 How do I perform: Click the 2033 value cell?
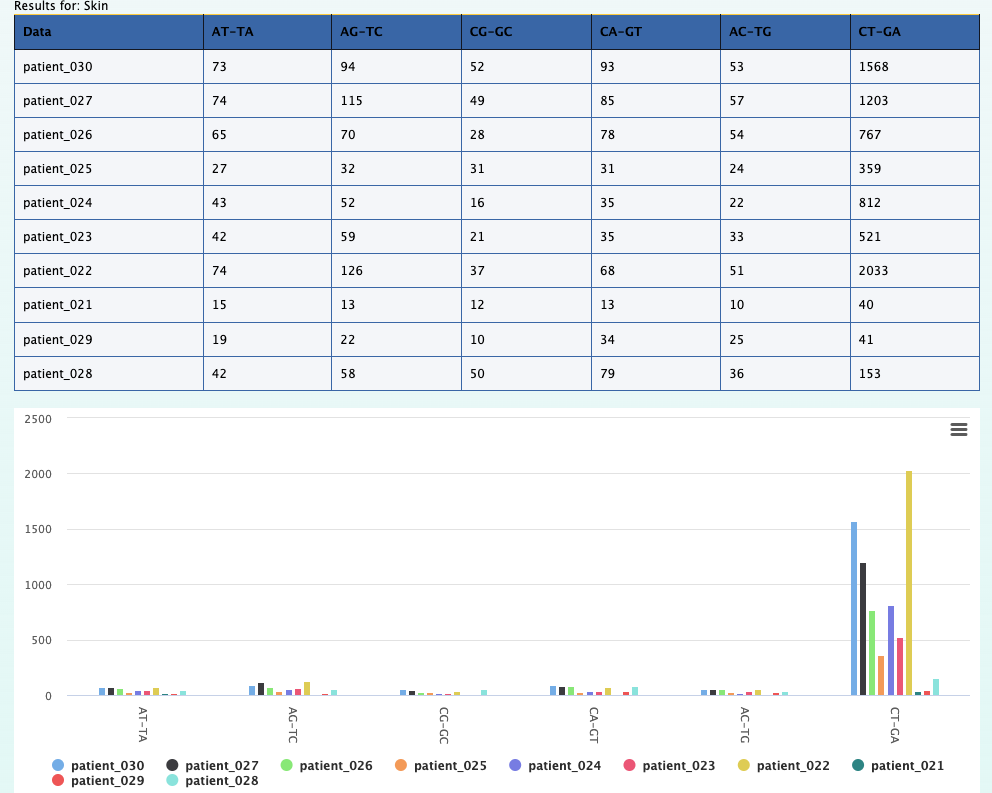pyautogui.click(x=873, y=271)
